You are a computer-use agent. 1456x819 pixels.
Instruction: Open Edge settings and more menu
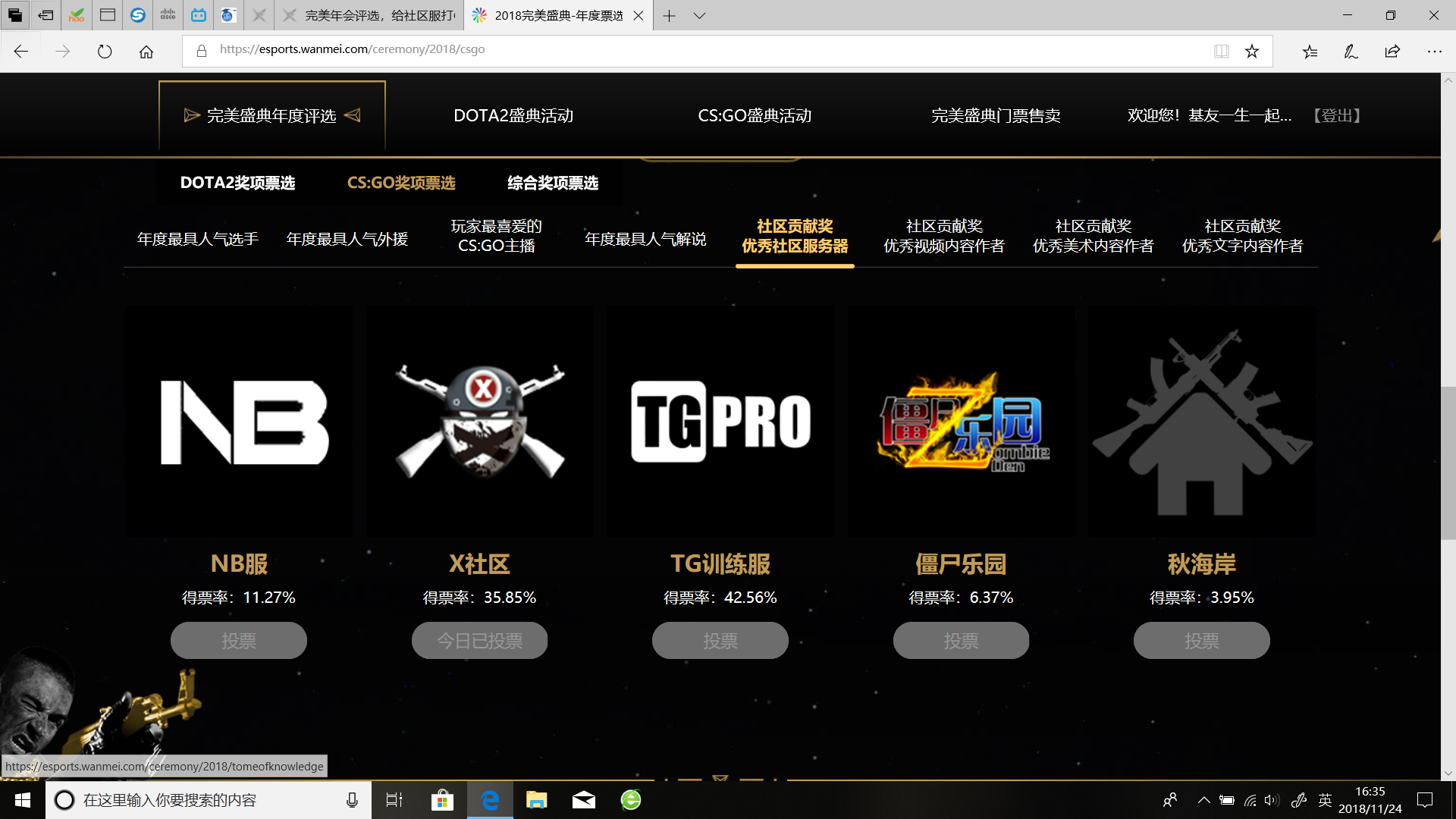coord(1434,52)
